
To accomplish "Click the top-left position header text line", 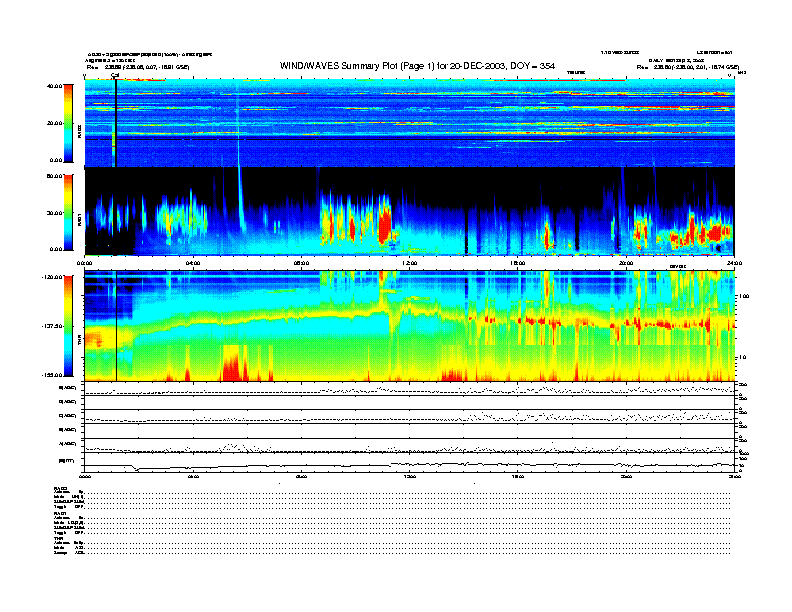I will tap(138, 67).
